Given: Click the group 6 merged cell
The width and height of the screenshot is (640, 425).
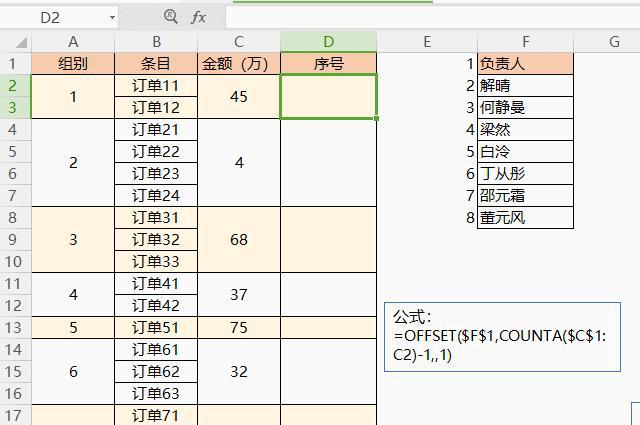Looking at the screenshot, I should coord(73,372).
